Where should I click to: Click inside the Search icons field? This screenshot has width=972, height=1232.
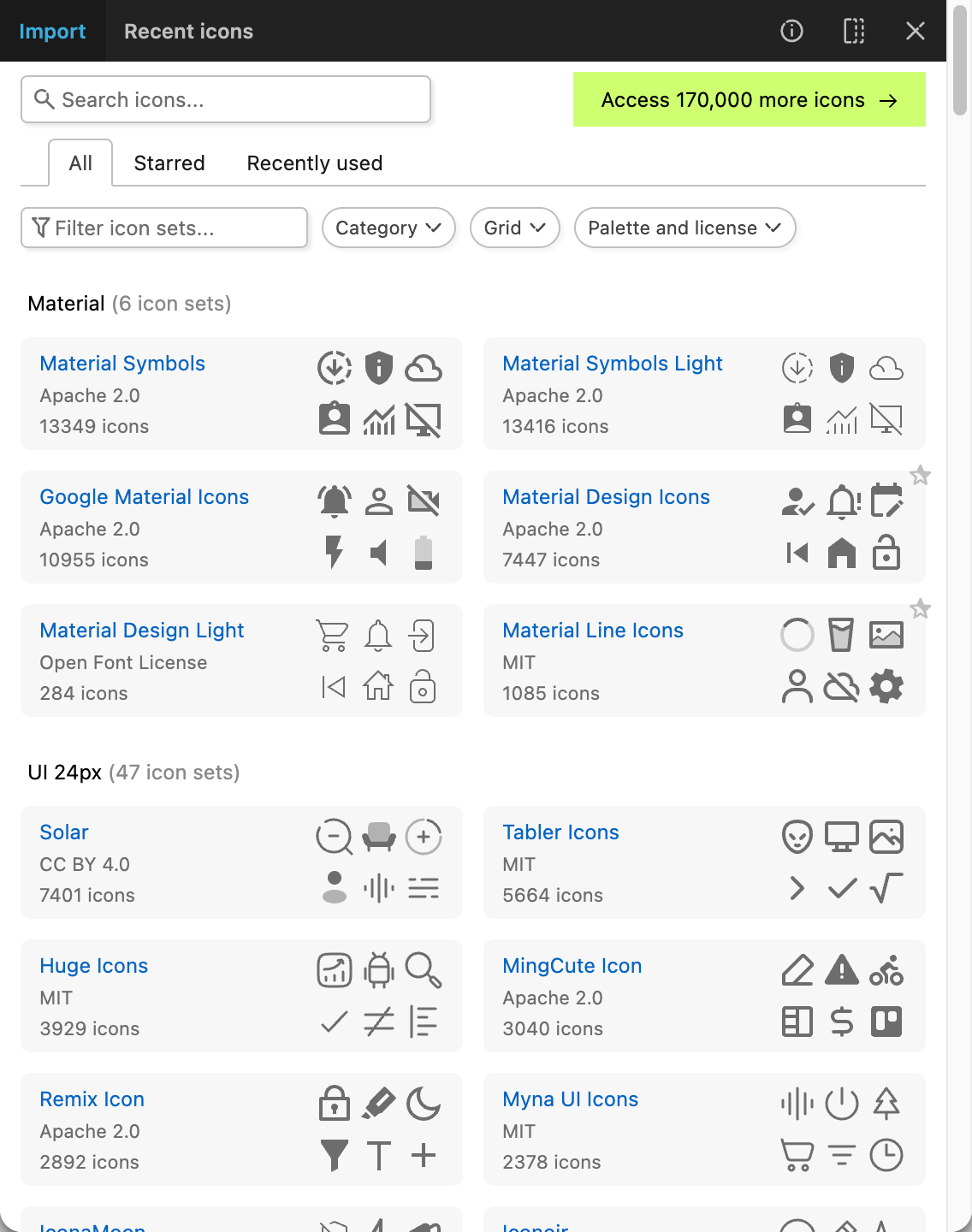[225, 99]
